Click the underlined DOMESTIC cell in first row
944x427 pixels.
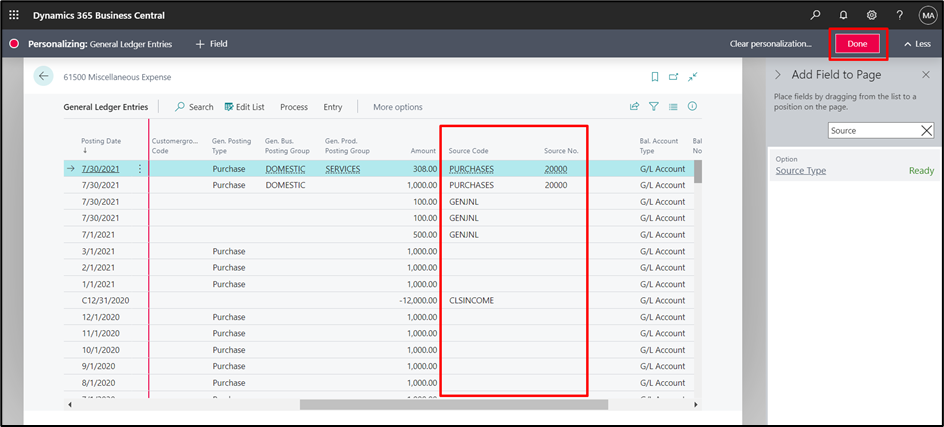285,169
